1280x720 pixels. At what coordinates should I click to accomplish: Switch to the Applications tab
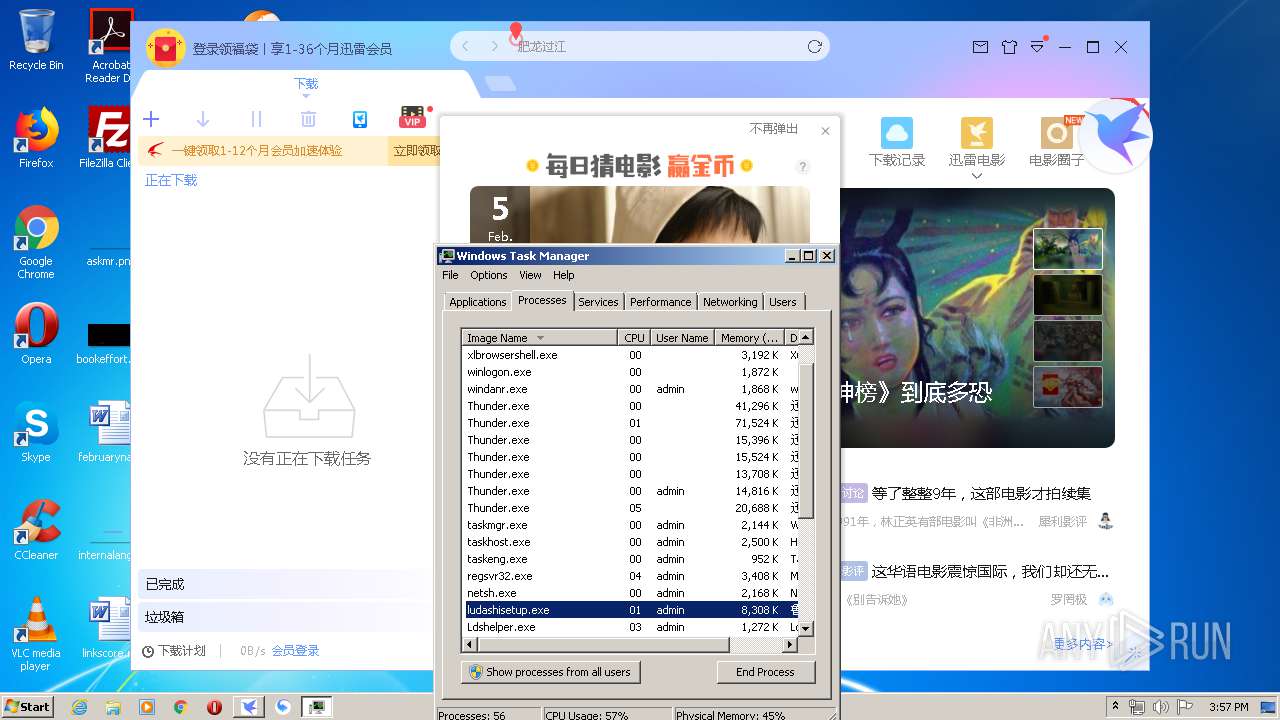point(478,302)
